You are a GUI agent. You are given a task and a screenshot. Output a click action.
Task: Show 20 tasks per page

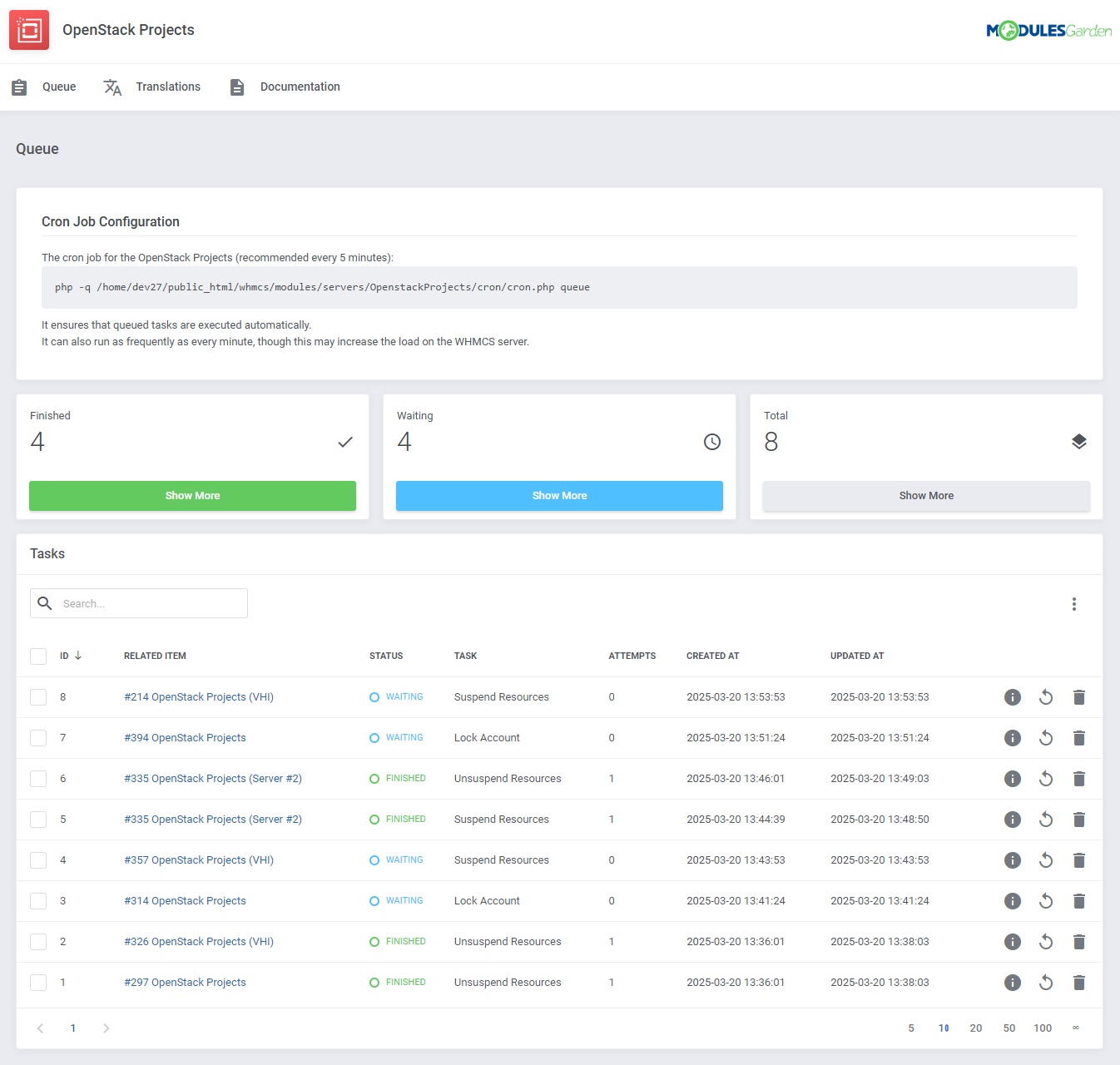[976, 1028]
